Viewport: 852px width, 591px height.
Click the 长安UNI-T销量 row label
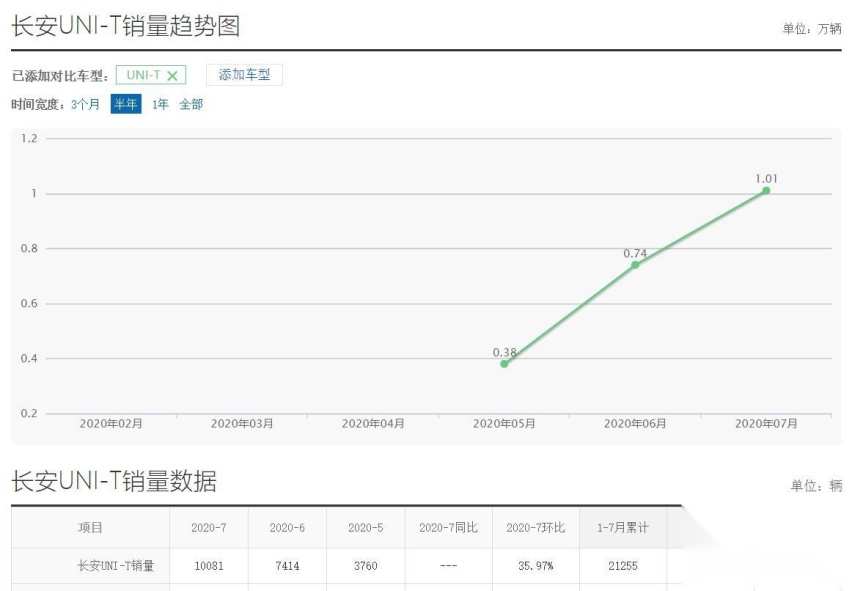tap(116, 566)
